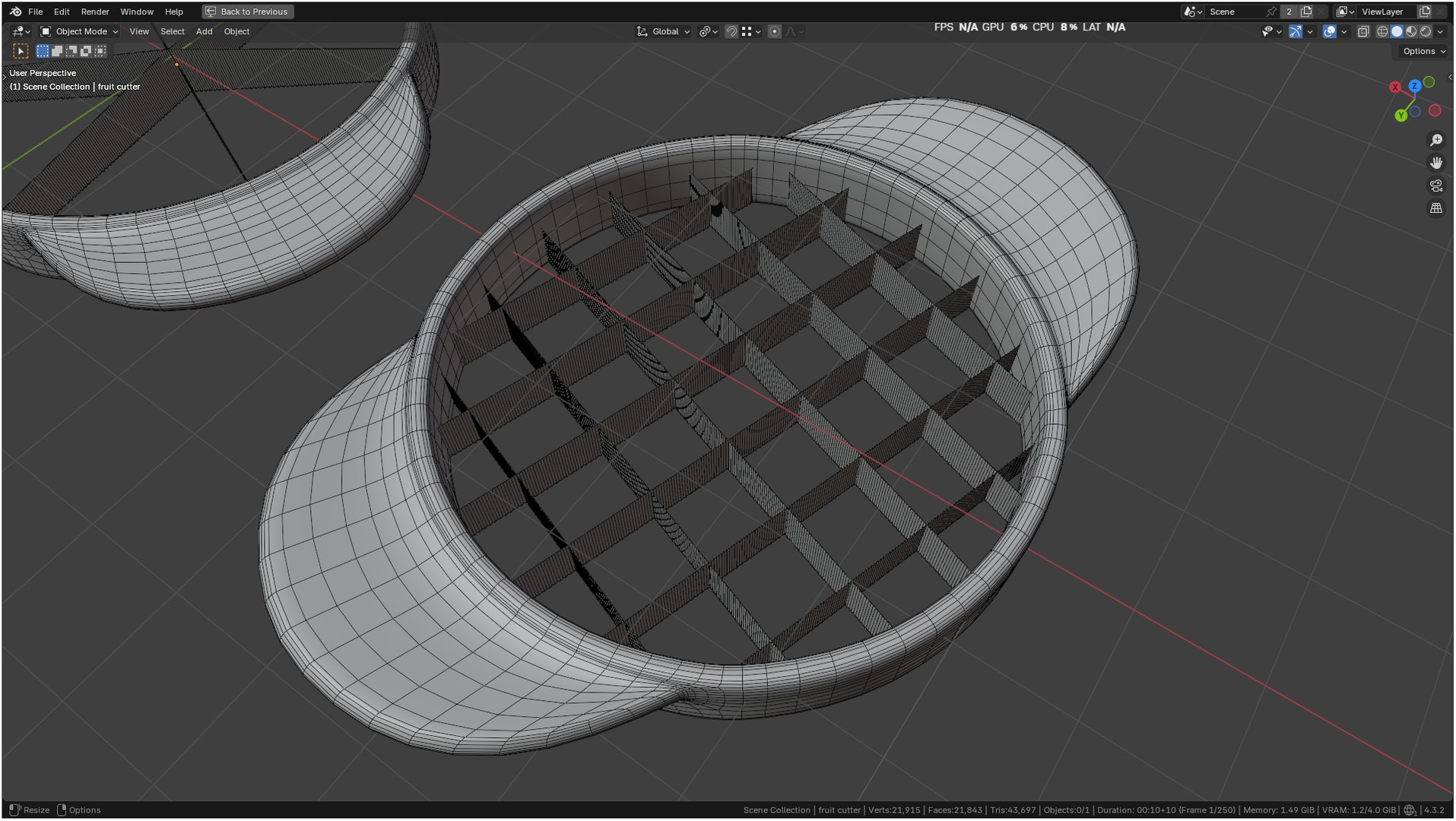Choose the Extend selection mode
The image size is (1456, 821).
57,51
